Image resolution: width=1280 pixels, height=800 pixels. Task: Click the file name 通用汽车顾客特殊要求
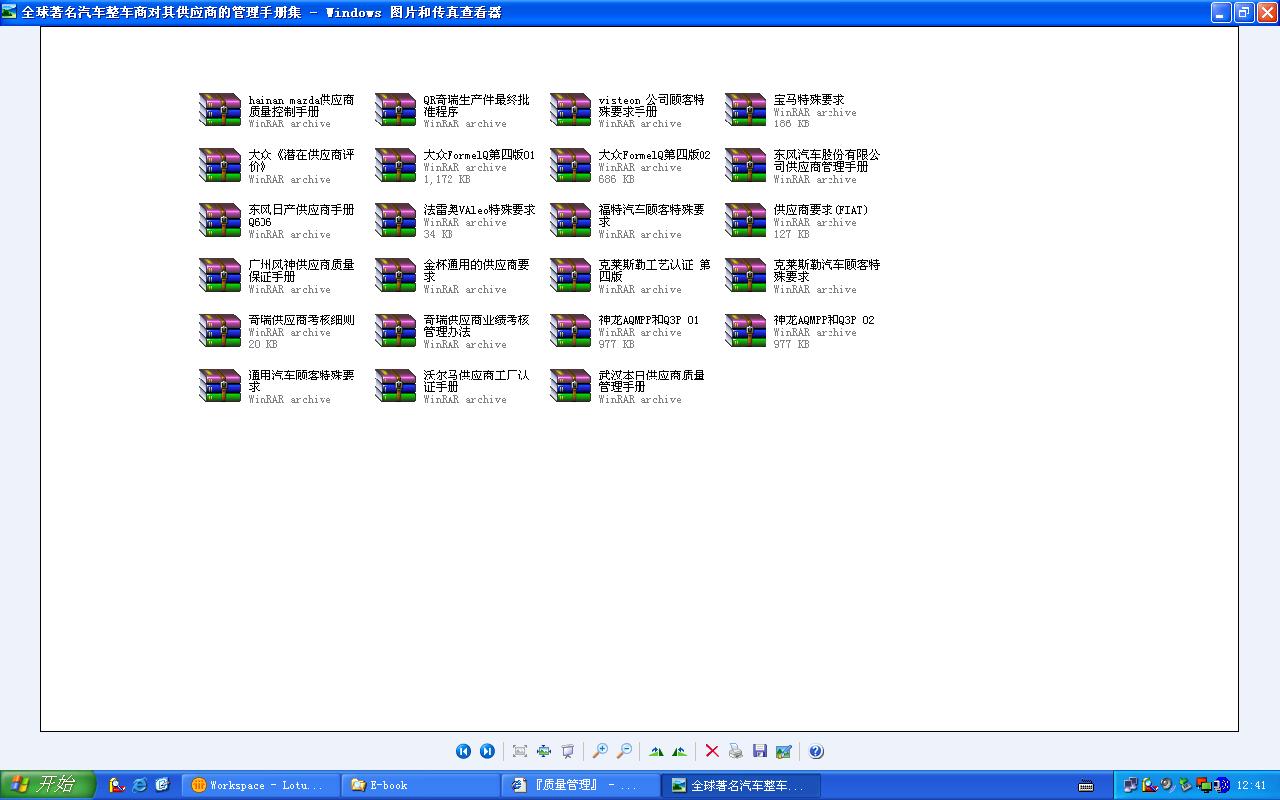click(302, 381)
